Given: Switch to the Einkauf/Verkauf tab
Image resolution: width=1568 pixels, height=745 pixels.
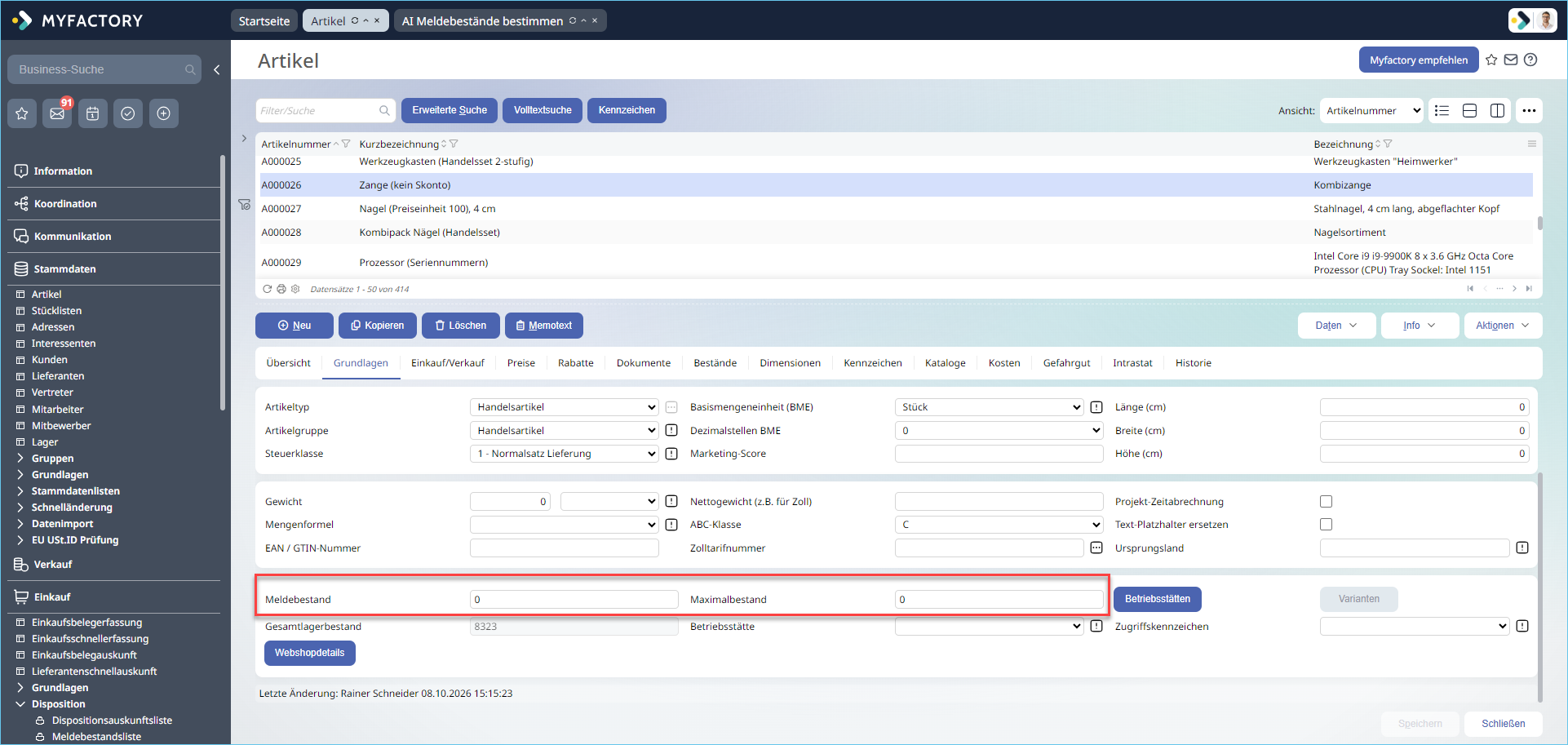Looking at the screenshot, I should (x=447, y=363).
